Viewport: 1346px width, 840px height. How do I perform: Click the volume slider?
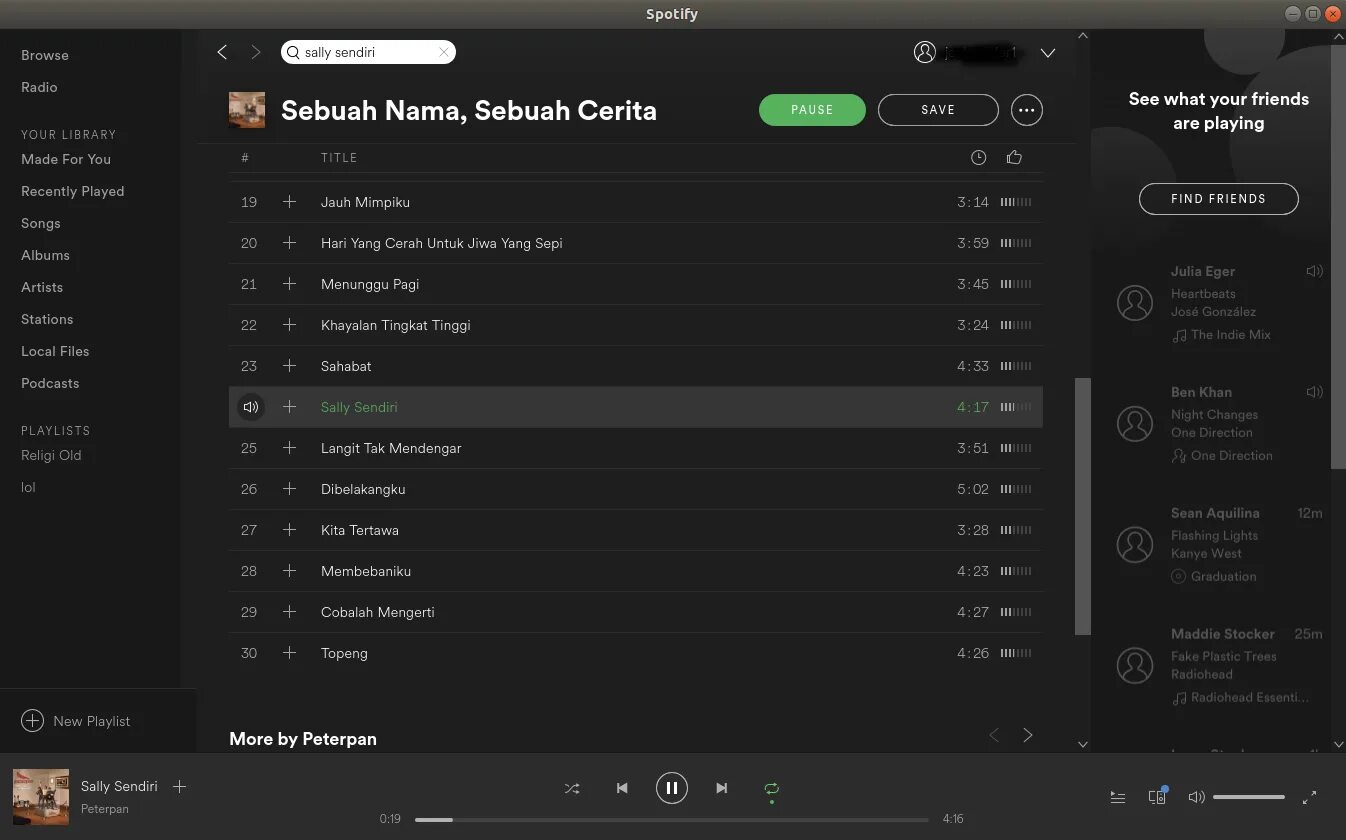click(1249, 797)
